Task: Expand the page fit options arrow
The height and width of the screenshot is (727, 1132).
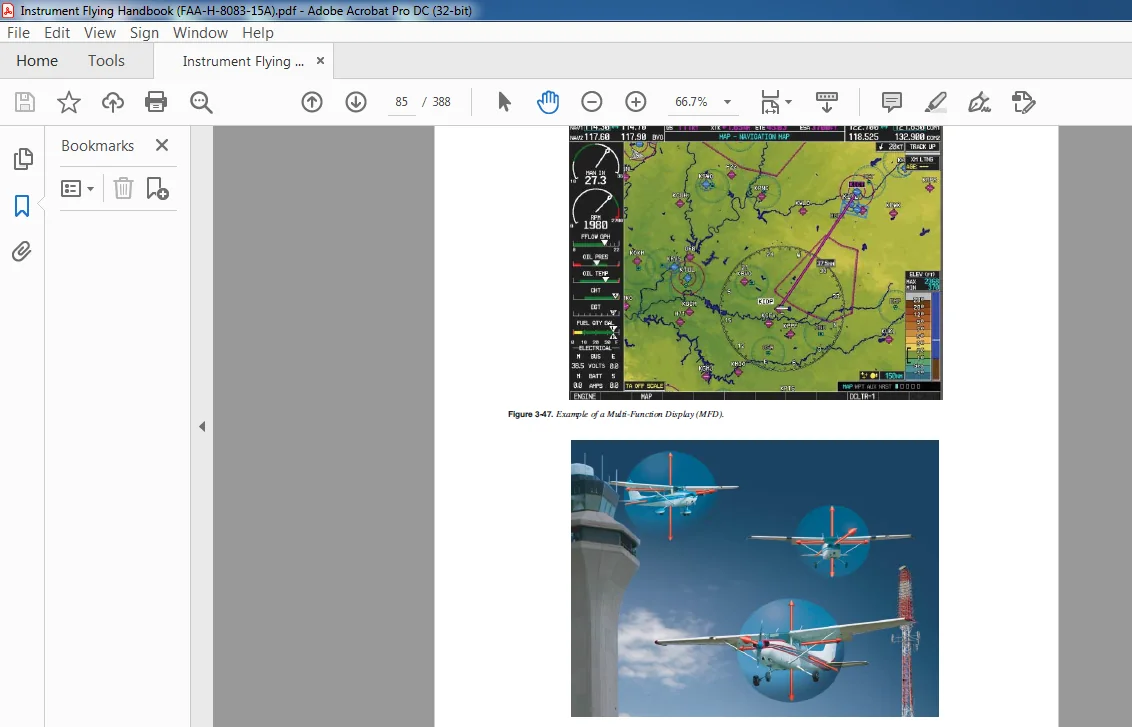Action: tap(788, 102)
